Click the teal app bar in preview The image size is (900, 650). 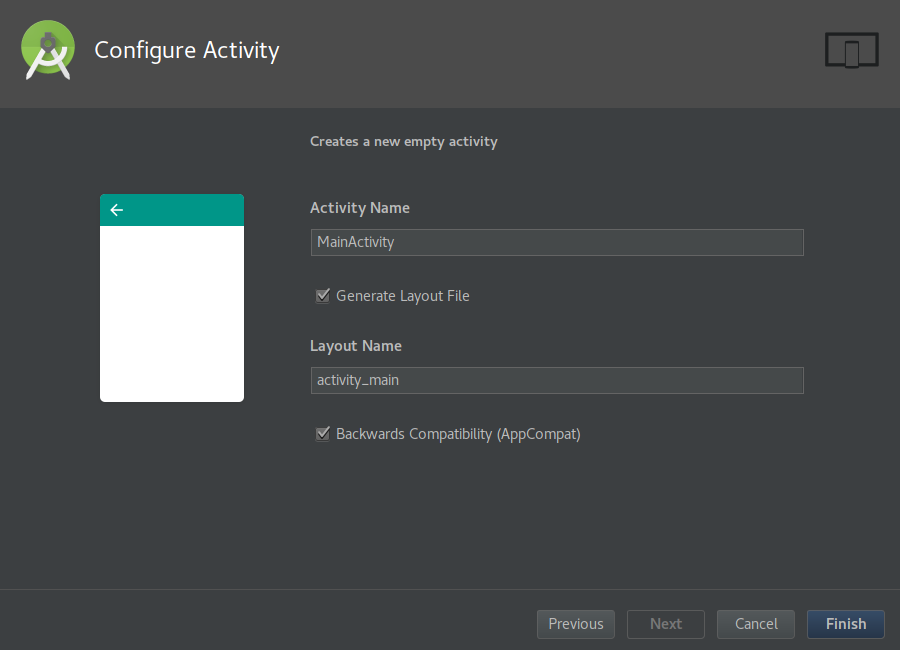coord(172,210)
